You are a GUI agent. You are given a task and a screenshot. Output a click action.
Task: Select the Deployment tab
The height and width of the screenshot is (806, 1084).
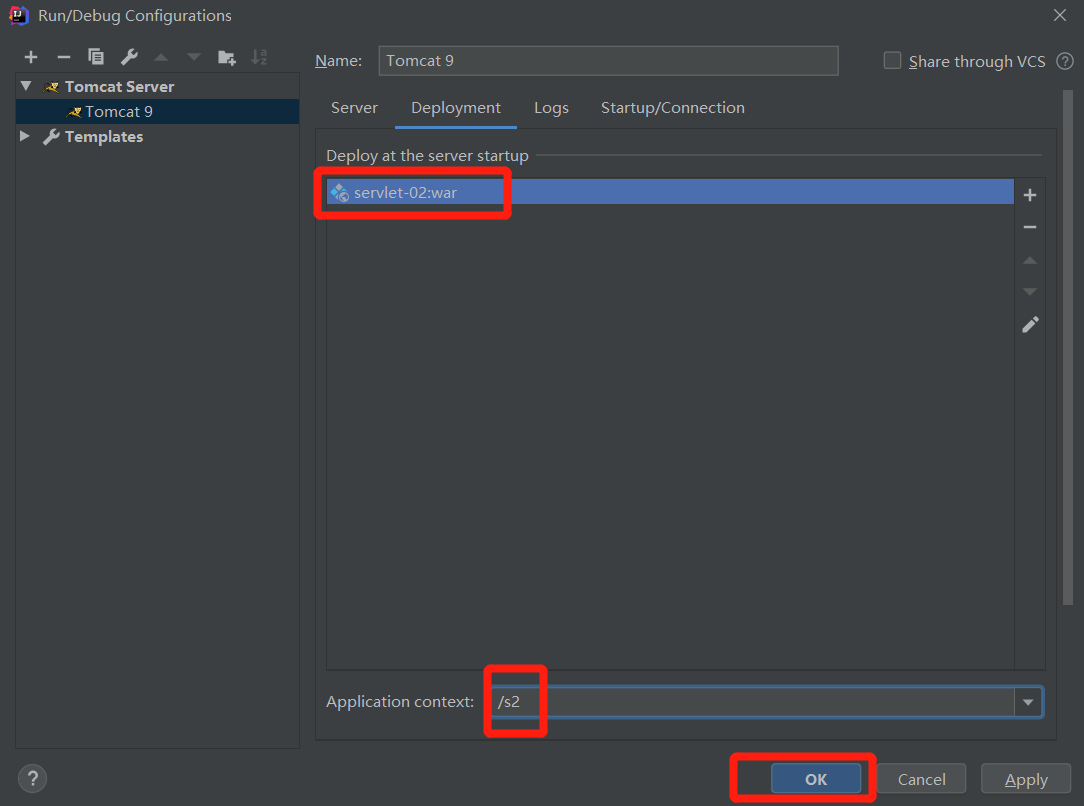click(456, 108)
